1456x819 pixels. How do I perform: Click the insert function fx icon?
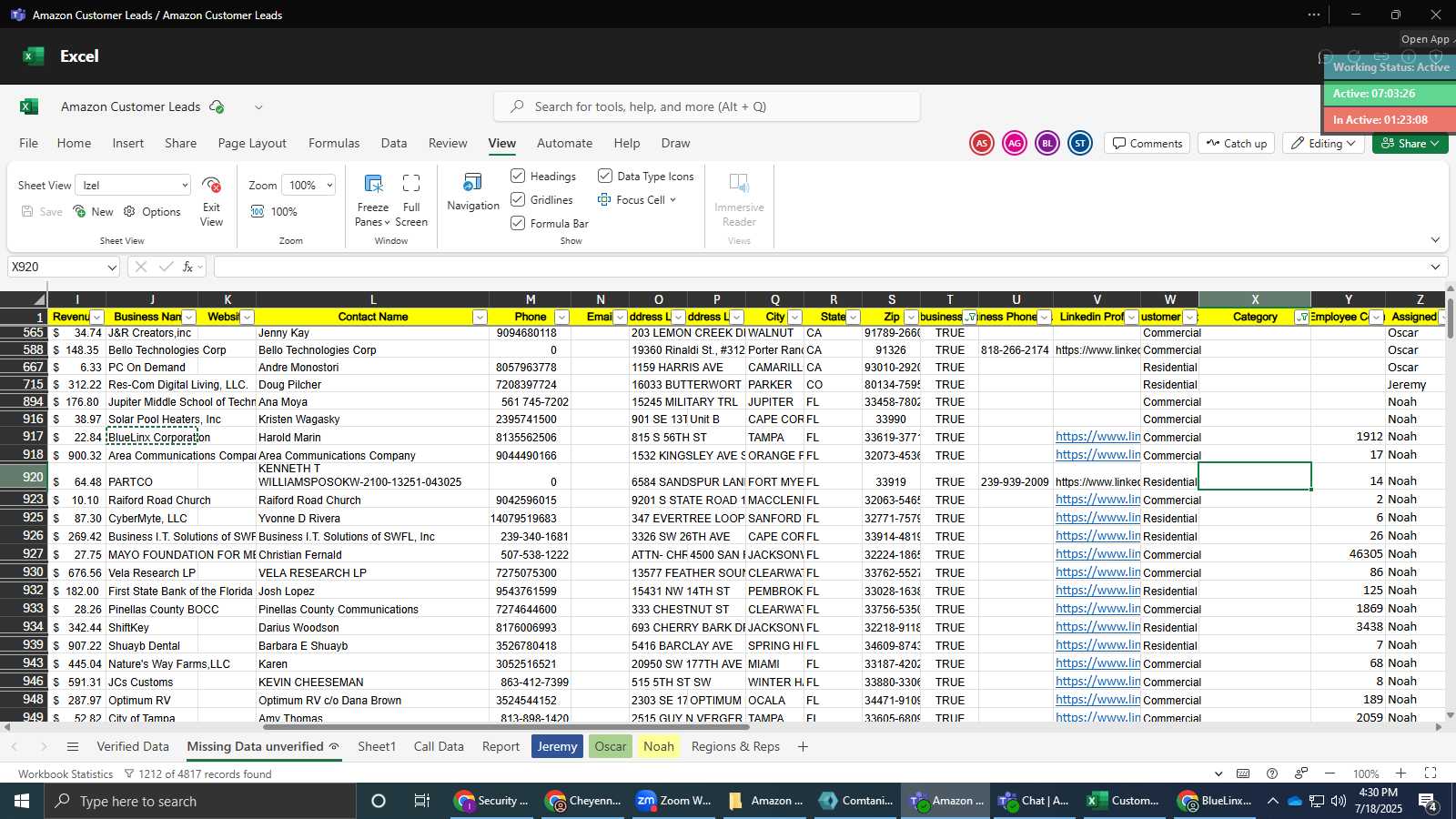(x=188, y=267)
